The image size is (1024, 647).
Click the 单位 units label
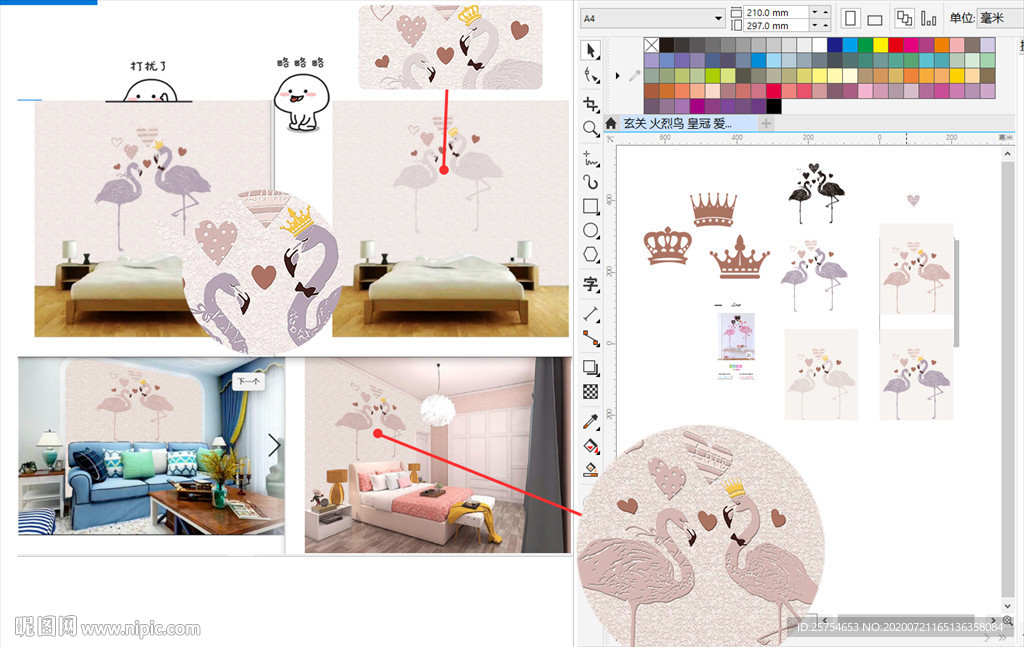tap(961, 18)
